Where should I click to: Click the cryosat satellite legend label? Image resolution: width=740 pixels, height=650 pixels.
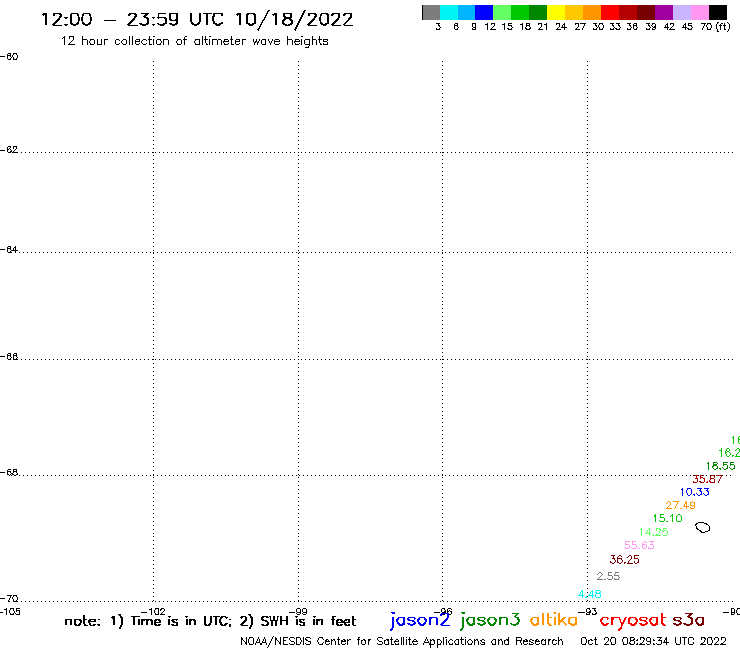(x=633, y=621)
